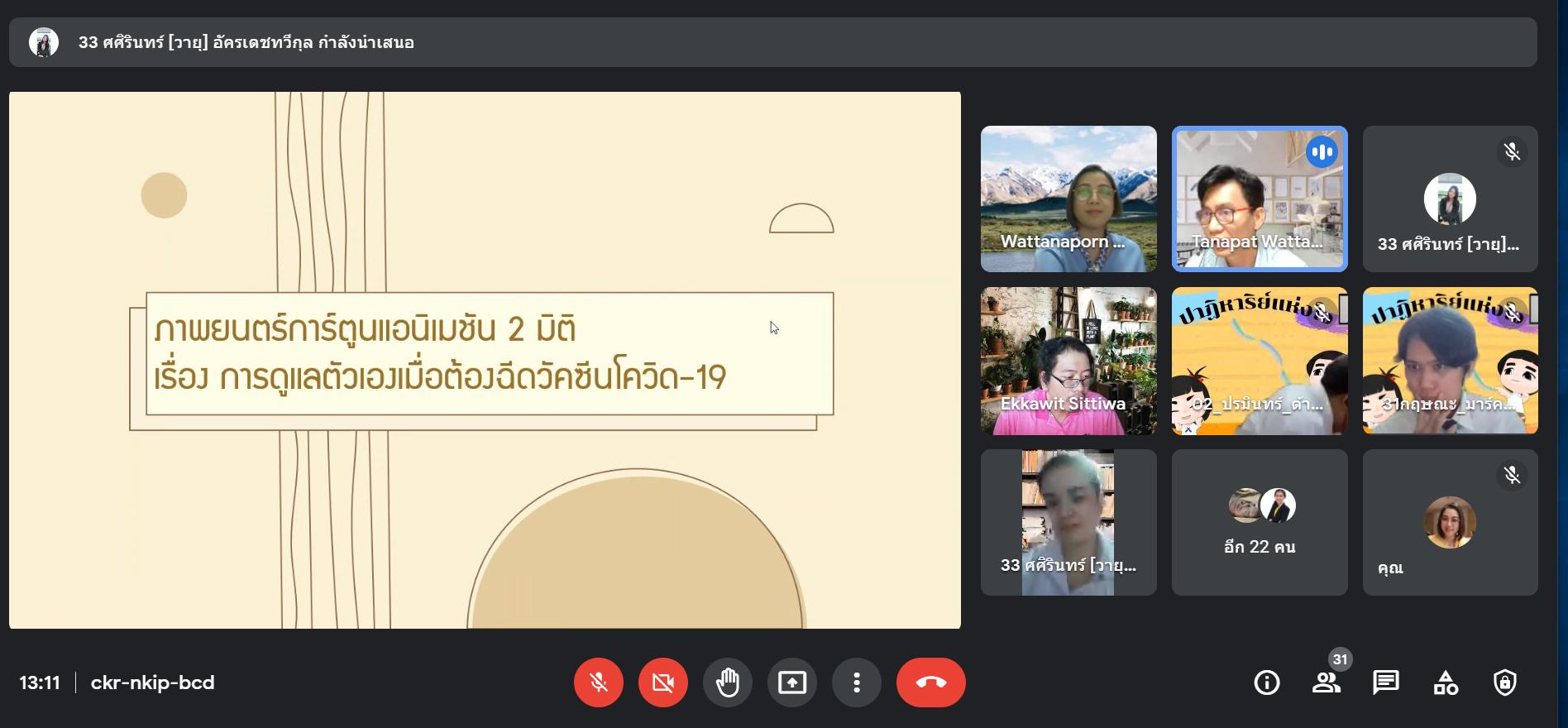Select the 31กฤษณะ video tile
The height and width of the screenshot is (728, 1568).
point(1451,361)
